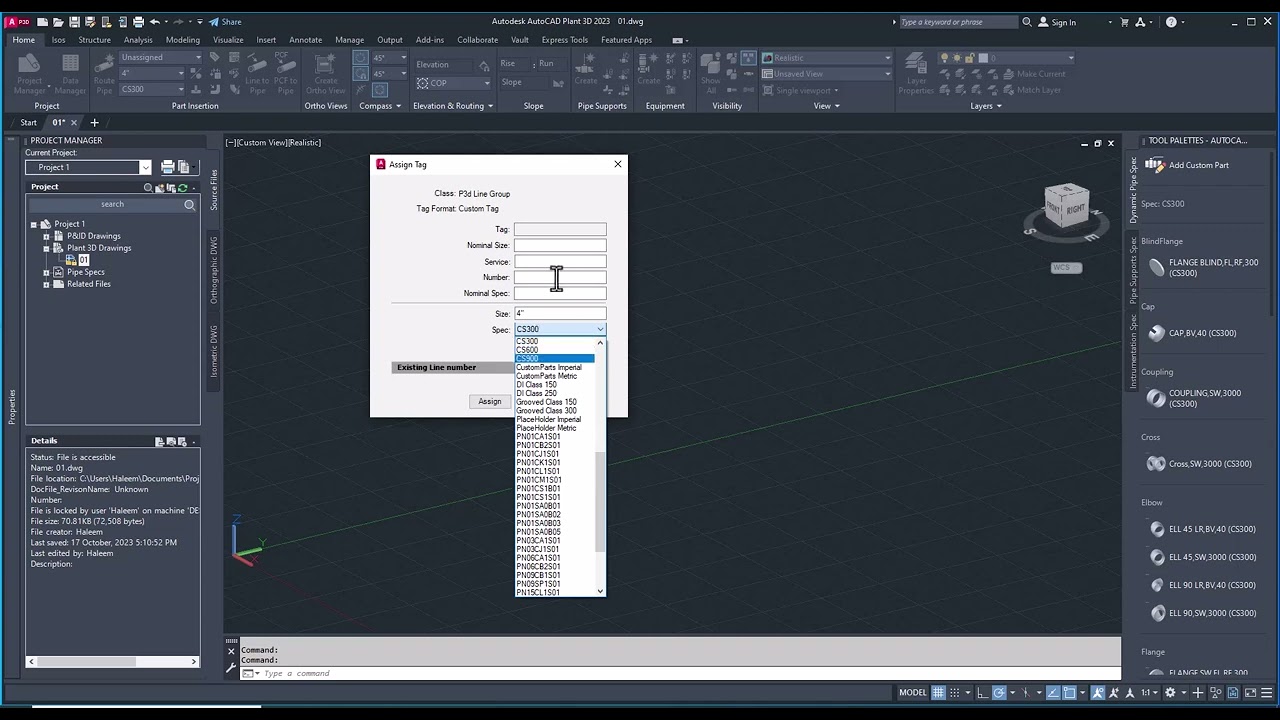This screenshot has width=1280, height=720.
Task: Toggle snap mode dots in status bar
Action: coord(956,692)
